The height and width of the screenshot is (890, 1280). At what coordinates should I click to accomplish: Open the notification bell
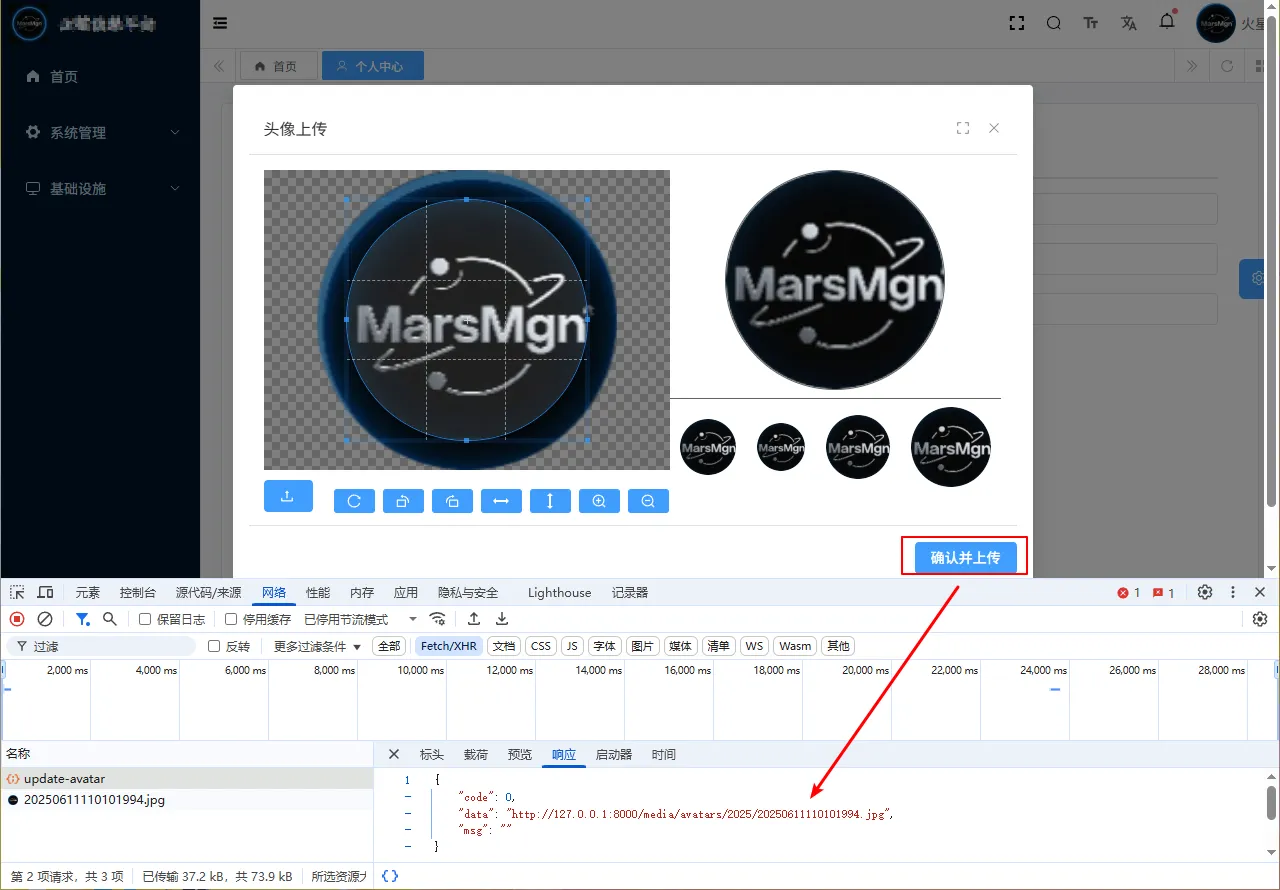click(1167, 21)
